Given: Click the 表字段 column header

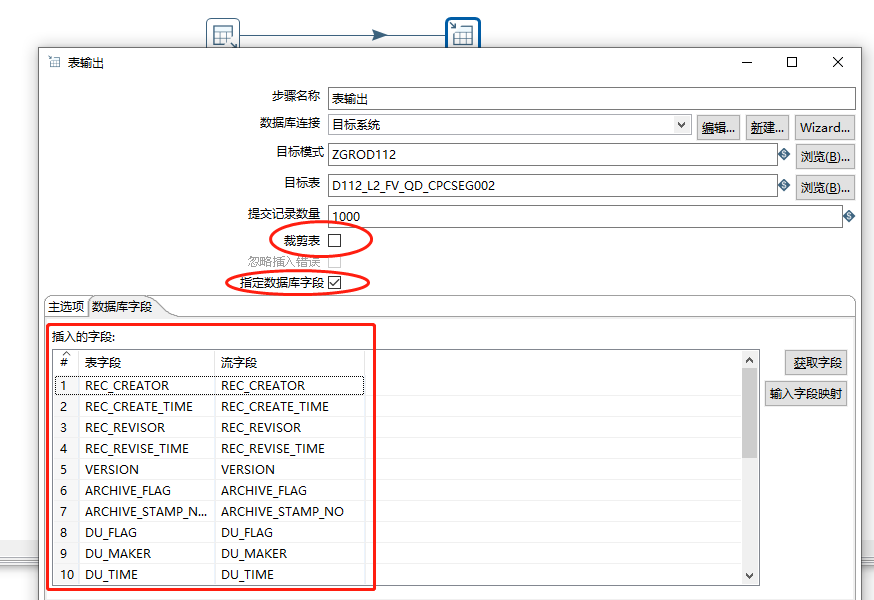Looking at the screenshot, I should pos(147,362).
